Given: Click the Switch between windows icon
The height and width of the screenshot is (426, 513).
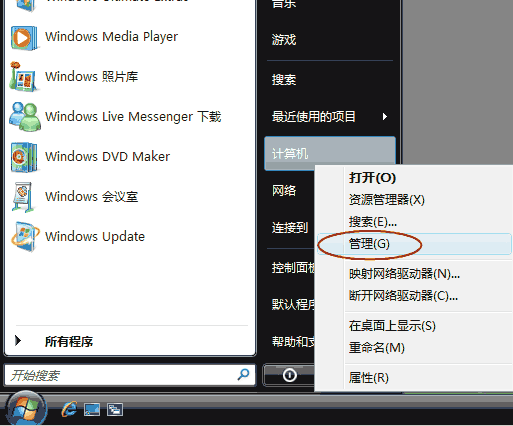Looking at the screenshot, I should pos(115,410).
